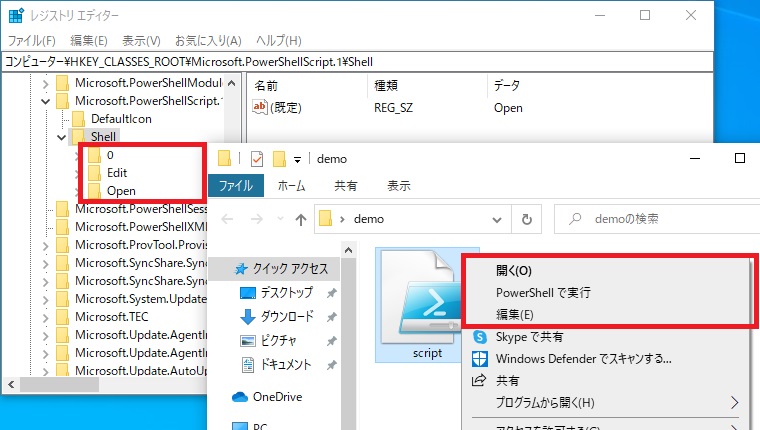The image size is (760, 430).
Task: Expand the Microsoft.Update.AutoUp key
Action: 46,372
